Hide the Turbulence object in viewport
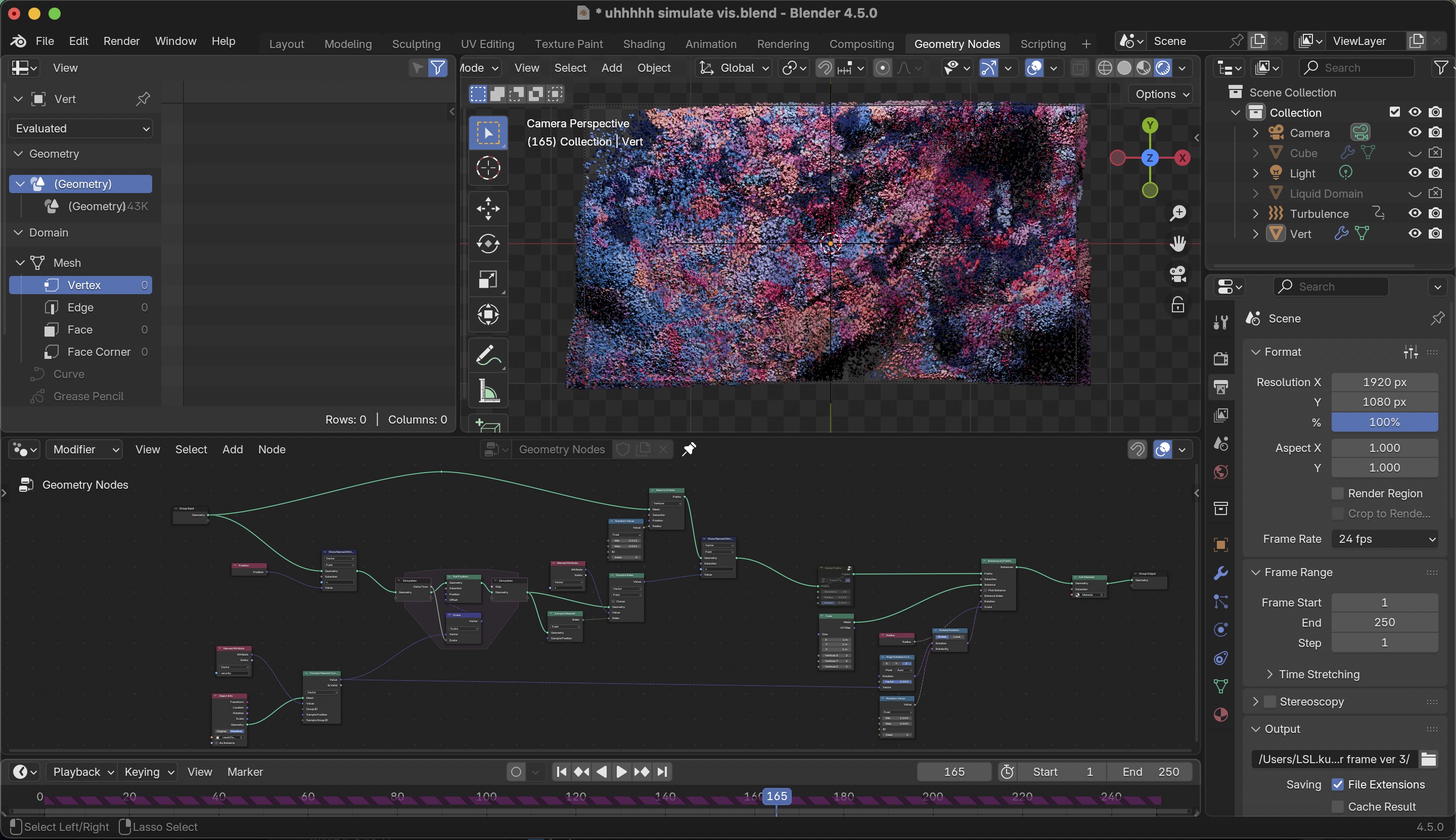This screenshot has height=840, width=1456. coord(1414,213)
